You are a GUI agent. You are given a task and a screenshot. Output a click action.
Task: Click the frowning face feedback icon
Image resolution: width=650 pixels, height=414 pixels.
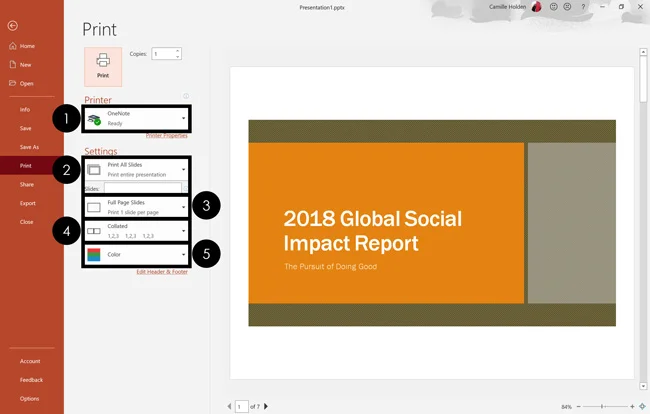[x=567, y=7]
